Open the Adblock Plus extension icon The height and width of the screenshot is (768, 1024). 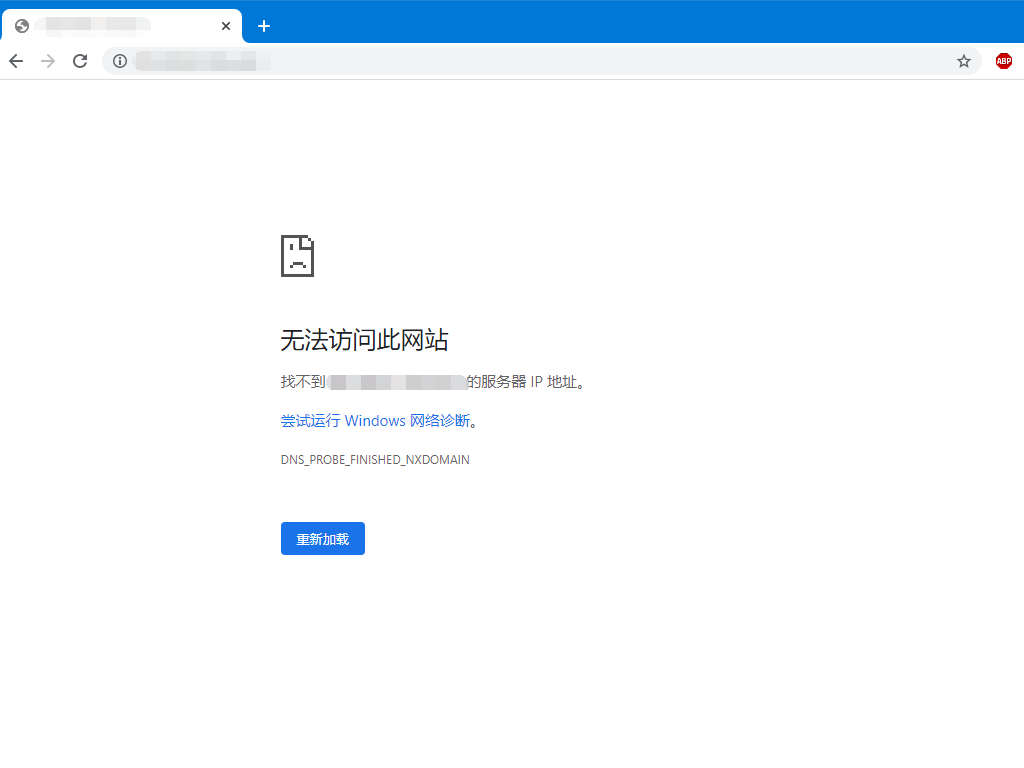1003,61
